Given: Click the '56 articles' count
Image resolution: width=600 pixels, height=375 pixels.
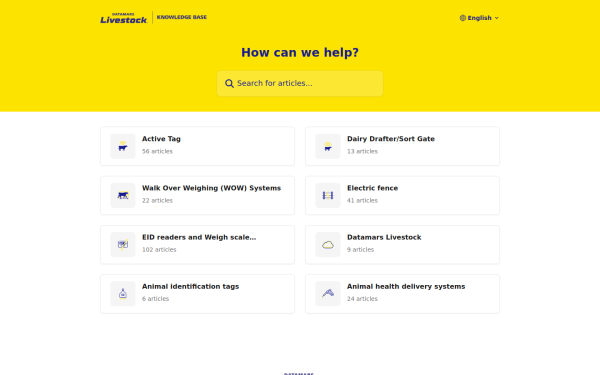Looking at the screenshot, I should point(157,152).
